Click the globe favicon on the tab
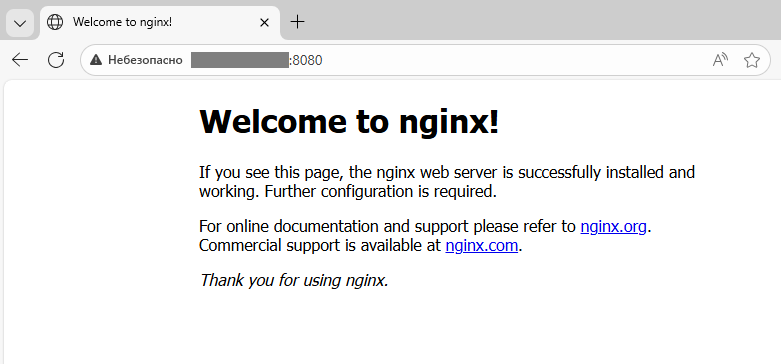 (x=55, y=22)
